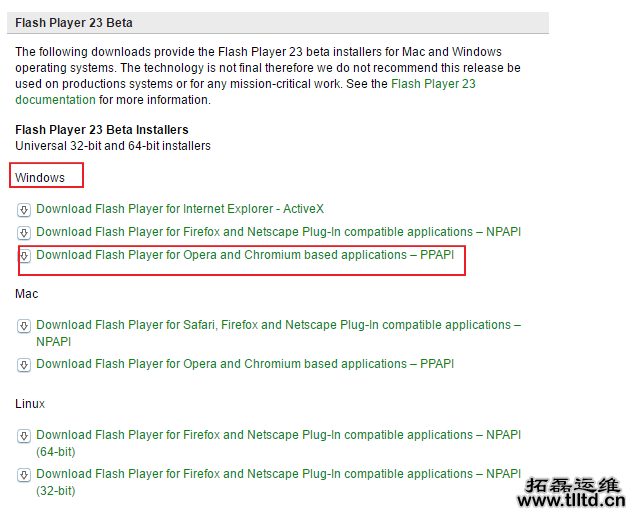Open Windows Firefox and Netscape NPAPI download link

278,232
